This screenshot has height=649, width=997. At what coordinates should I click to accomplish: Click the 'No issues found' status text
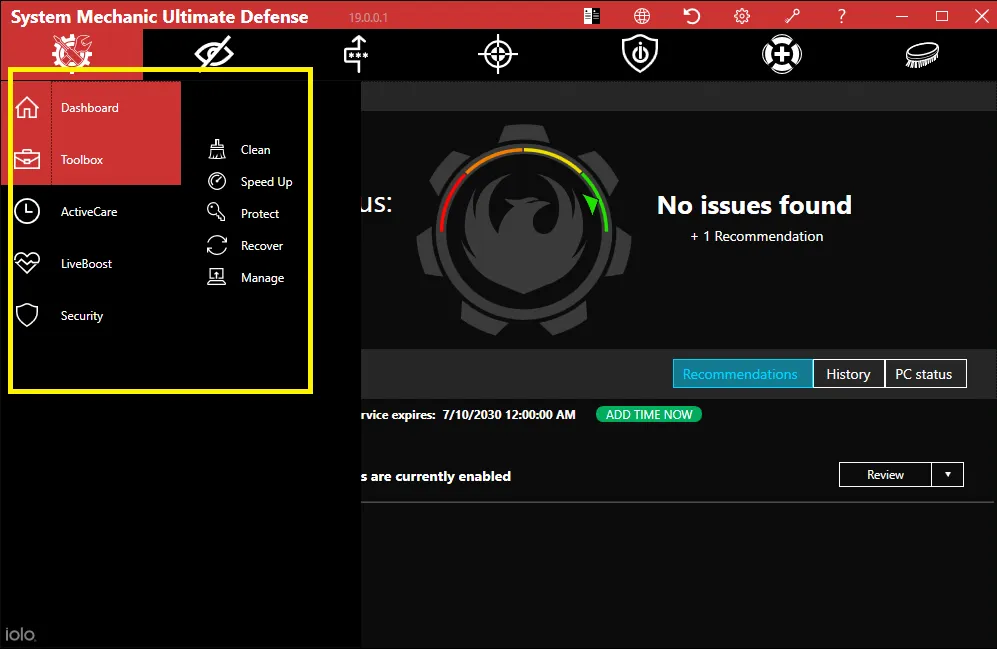coord(754,205)
